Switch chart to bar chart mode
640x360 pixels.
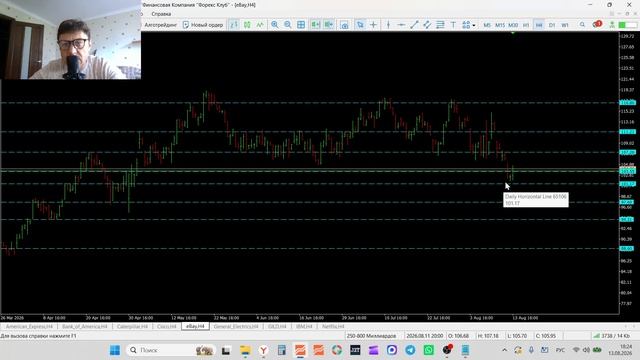click(234, 25)
